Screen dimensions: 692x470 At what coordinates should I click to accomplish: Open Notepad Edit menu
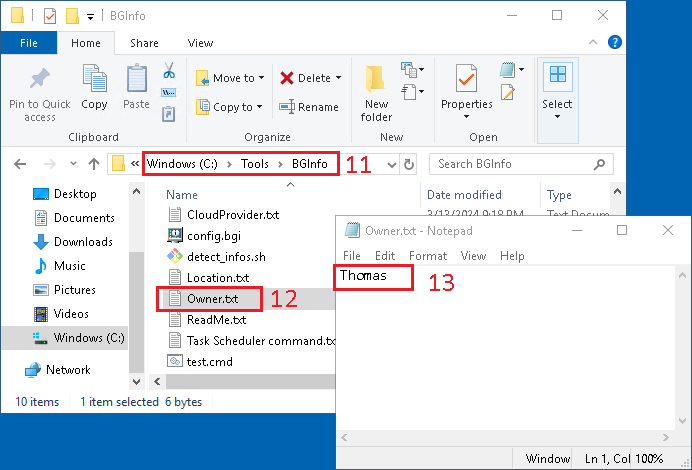coord(385,256)
